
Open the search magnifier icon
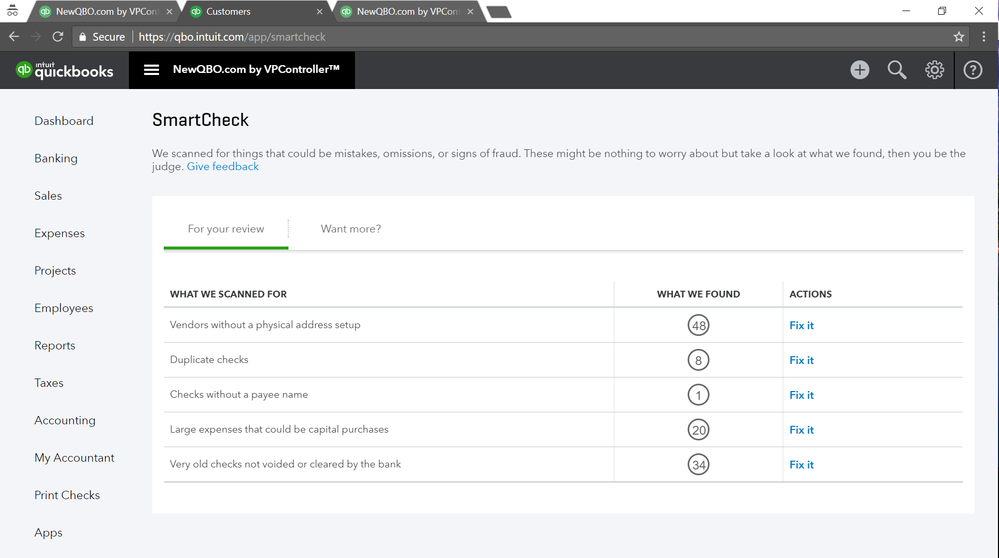tap(897, 70)
